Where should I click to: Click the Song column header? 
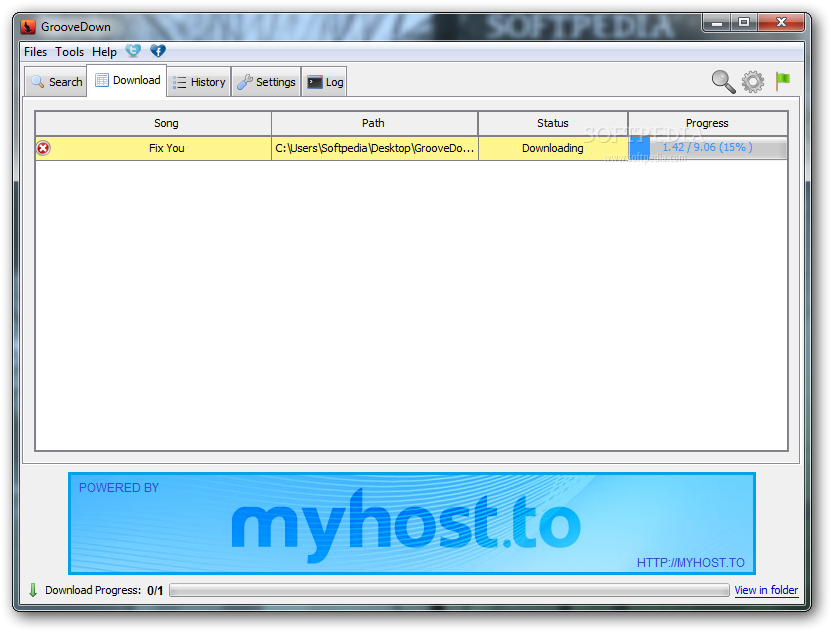coord(153,123)
